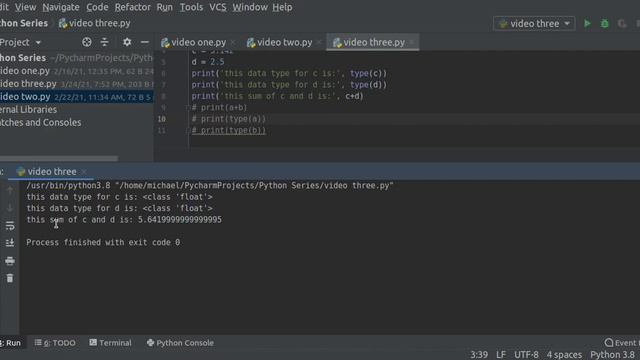Run with coverage icon in the toolbar

click(x=622, y=24)
